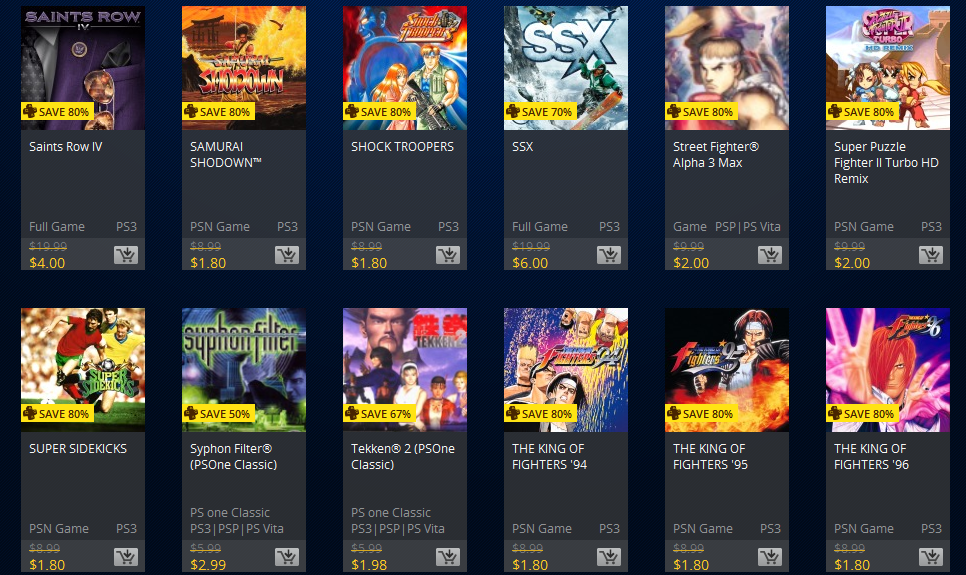Add SSX to the shopping cart
Viewport: 966px width, 575px height.
coord(609,255)
